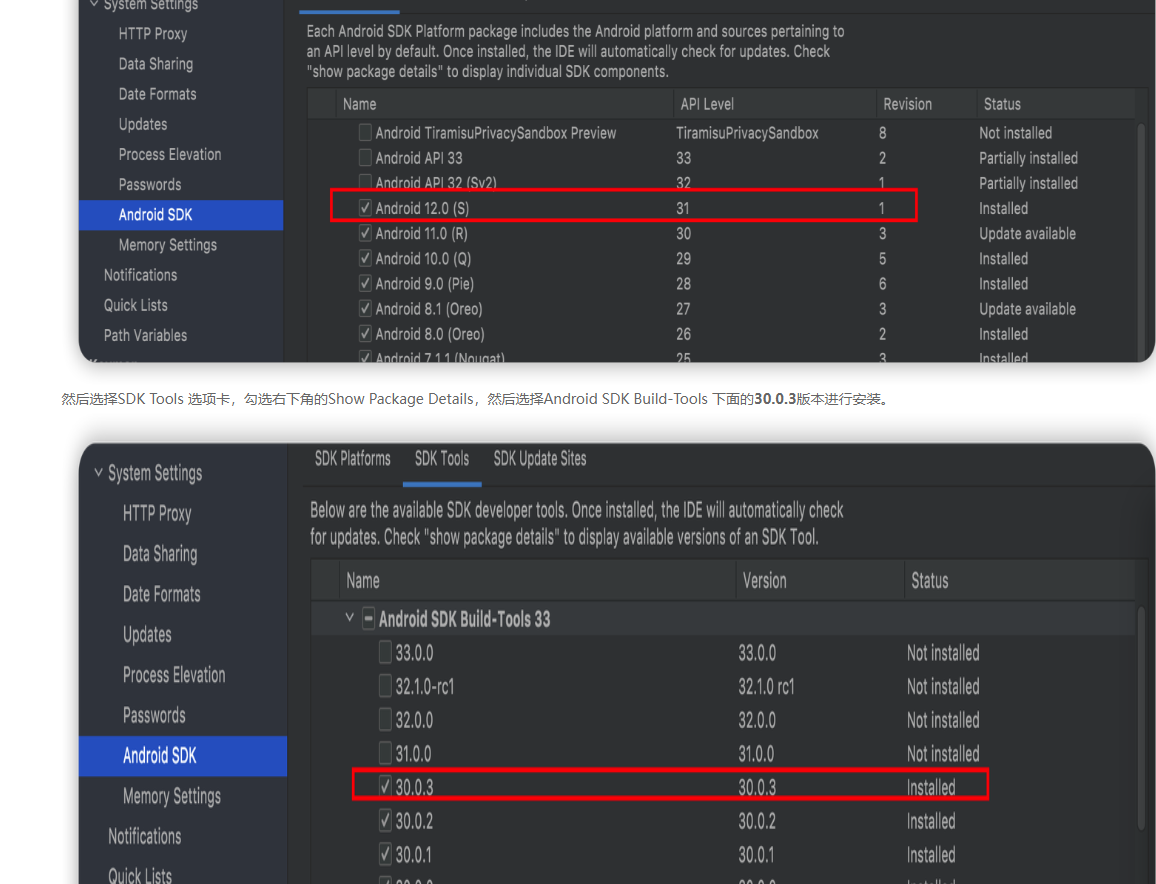Uncheck the installed 30.0.3 build tools
This screenshot has width=1156, height=884.
pos(386,787)
